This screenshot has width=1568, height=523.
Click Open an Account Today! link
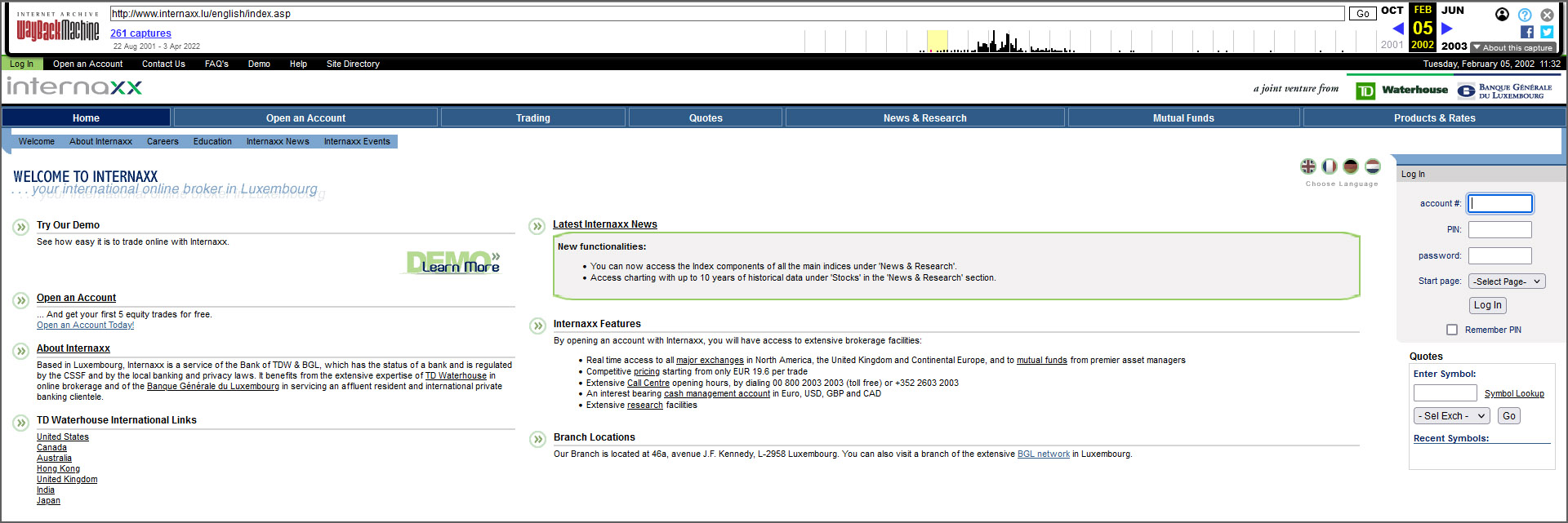85,325
